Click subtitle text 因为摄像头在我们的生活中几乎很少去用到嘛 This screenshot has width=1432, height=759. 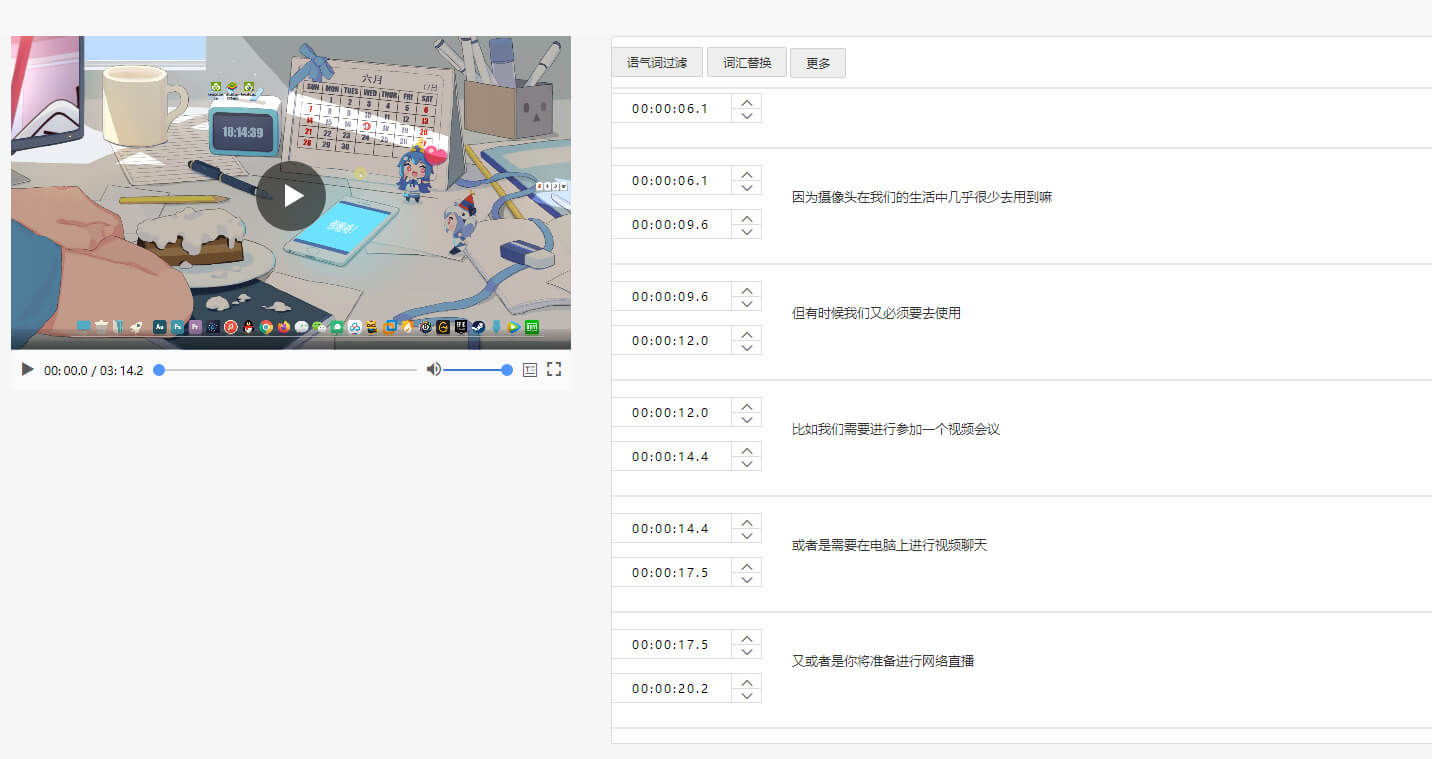(x=922, y=198)
